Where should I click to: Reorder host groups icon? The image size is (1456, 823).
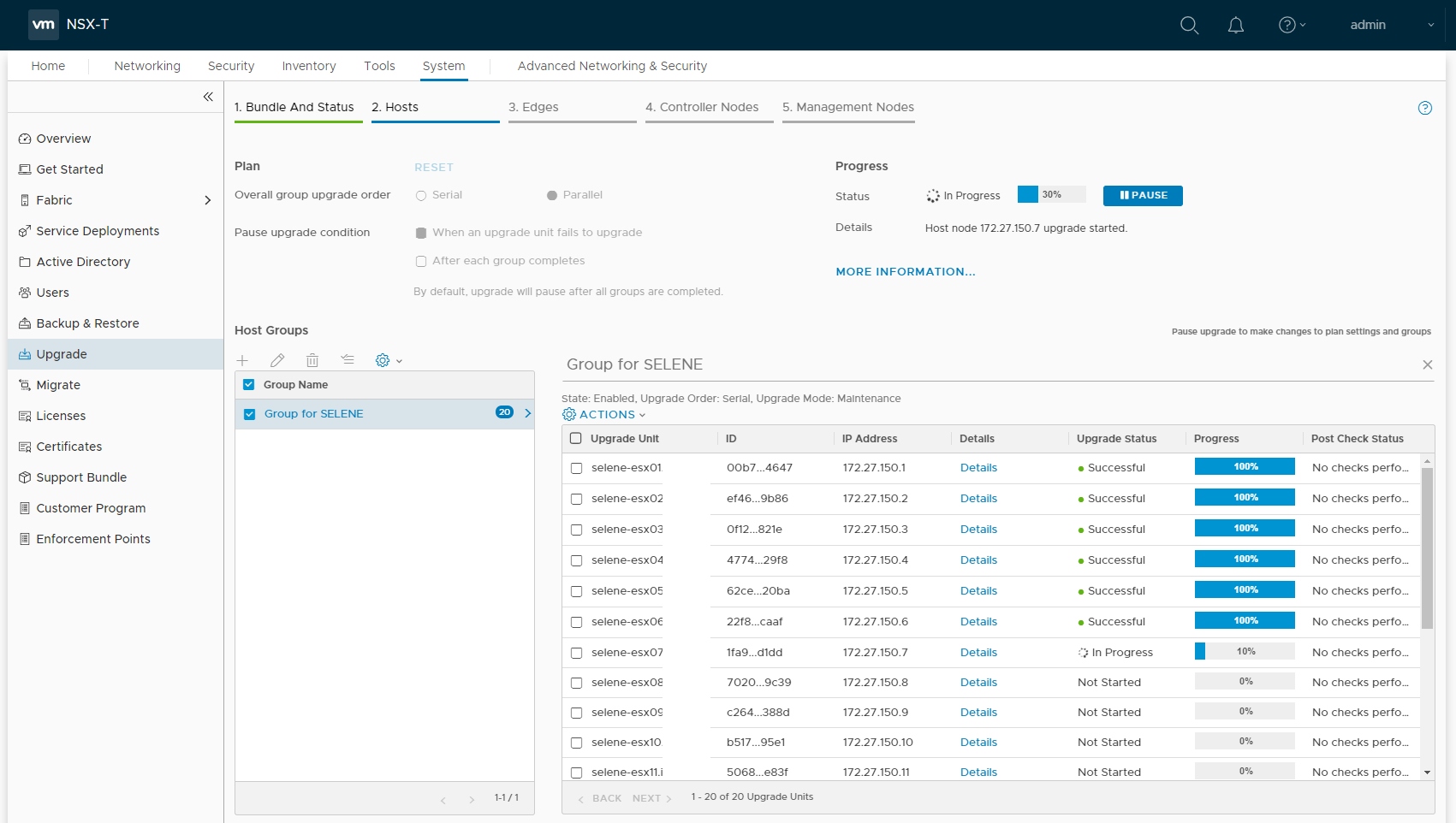coord(348,360)
